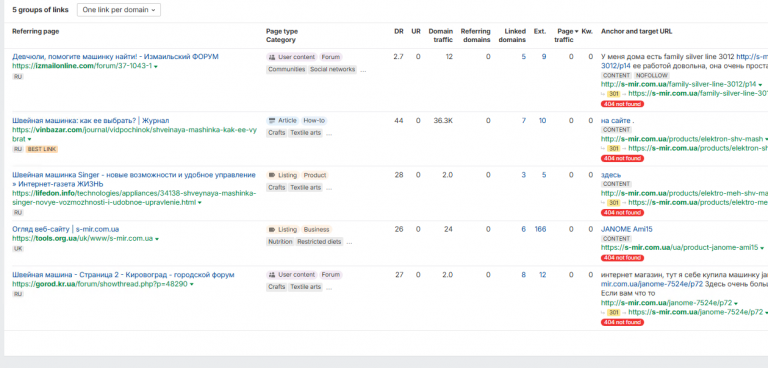Open the lifedon.info technologies URL
Image resolution: width=768 pixels, height=368 pixels.
(x=134, y=197)
